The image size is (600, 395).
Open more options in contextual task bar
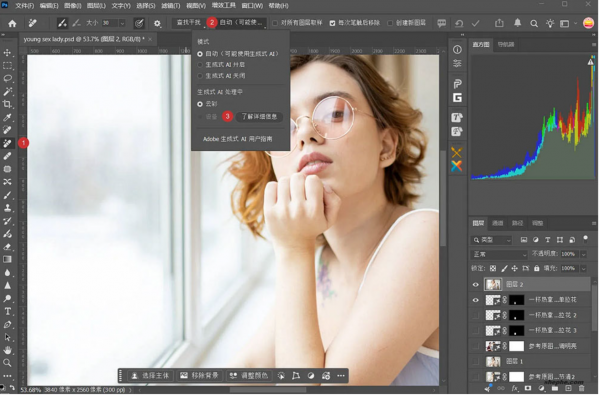(x=341, y=376)
